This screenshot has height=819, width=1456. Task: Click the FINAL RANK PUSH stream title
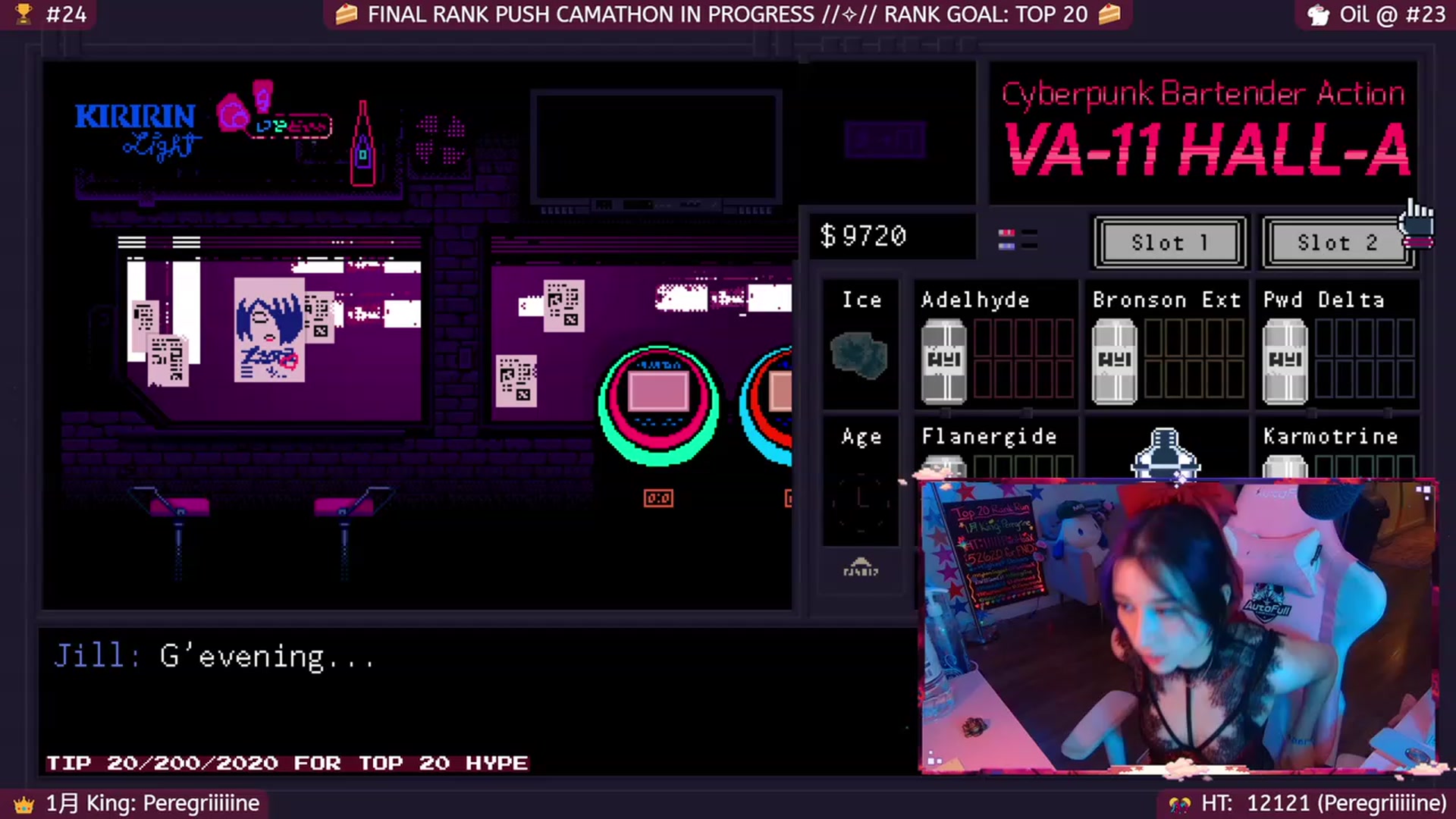coord(728,14)
